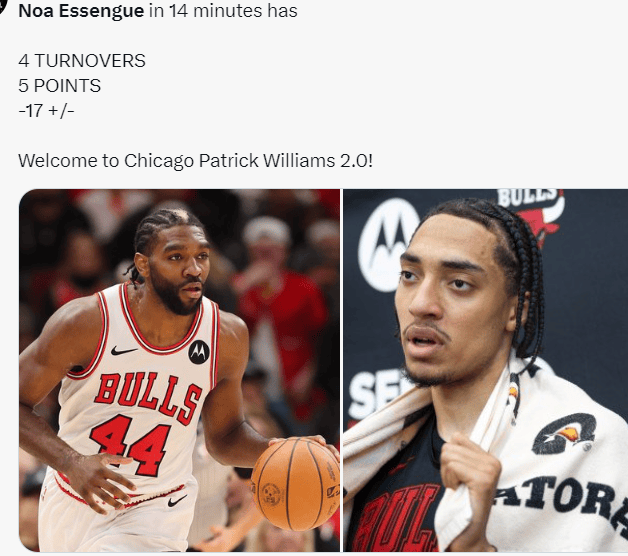The image size is (628, 556).
Task: Click the large Motorola logo on backdrop
Action: pyautogui.click(x=386, y=244)
